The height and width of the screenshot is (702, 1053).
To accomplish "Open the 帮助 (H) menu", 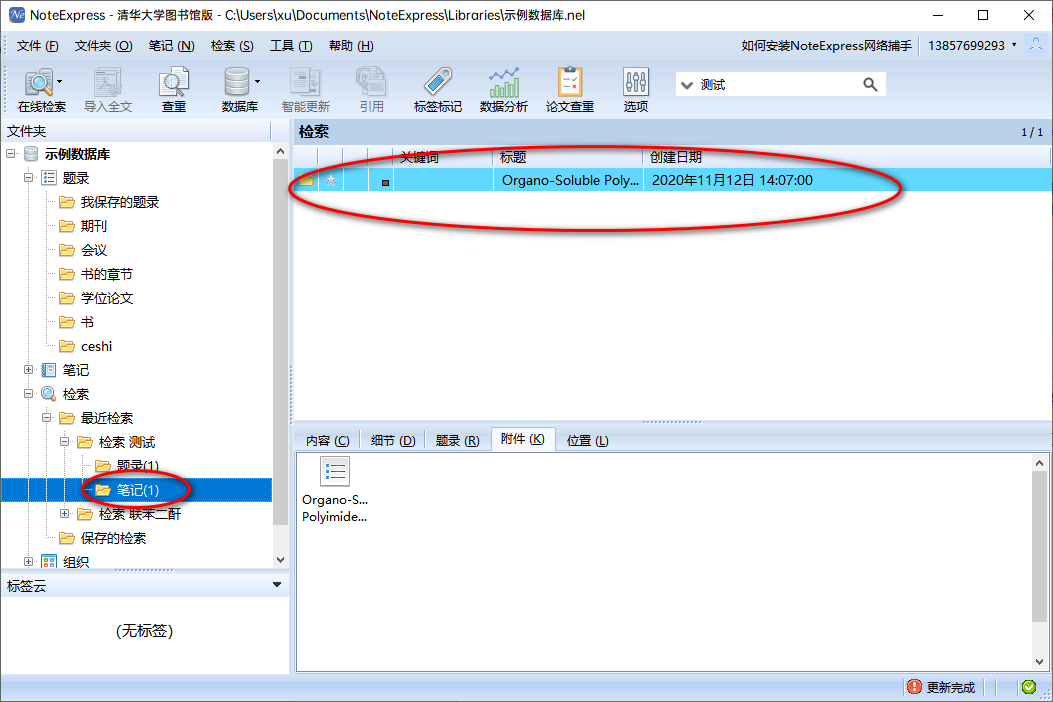I will point(351,46).
